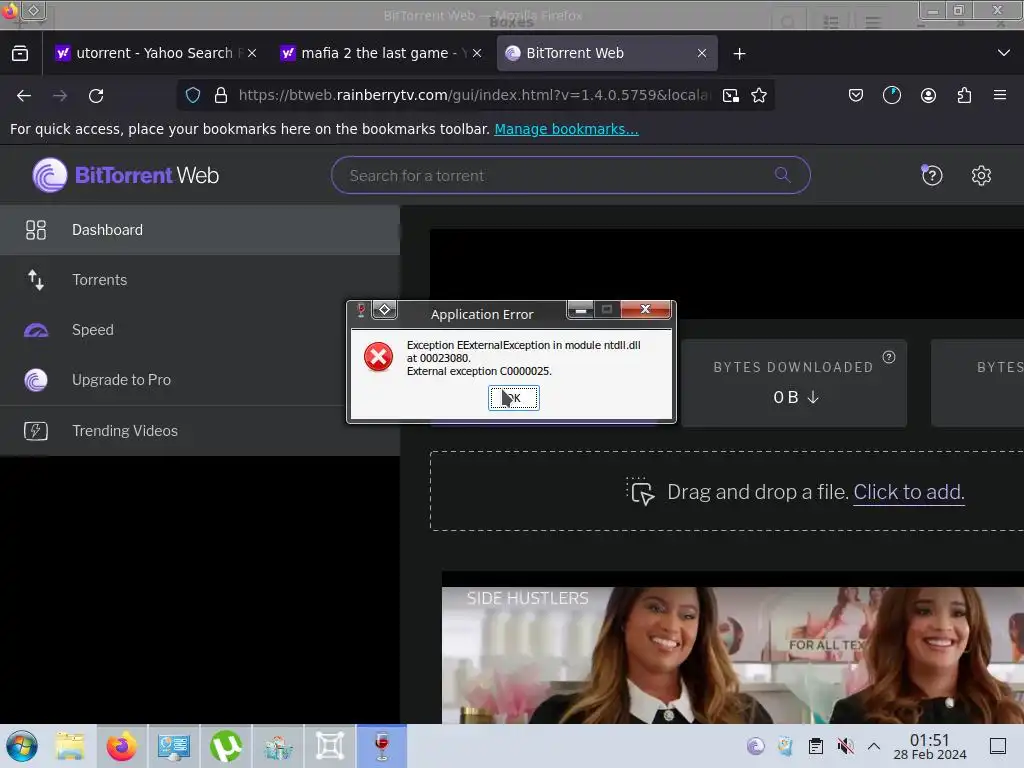
Task: Switch to the mafia 2 the last game tab
Action: (x=380, y=53)
